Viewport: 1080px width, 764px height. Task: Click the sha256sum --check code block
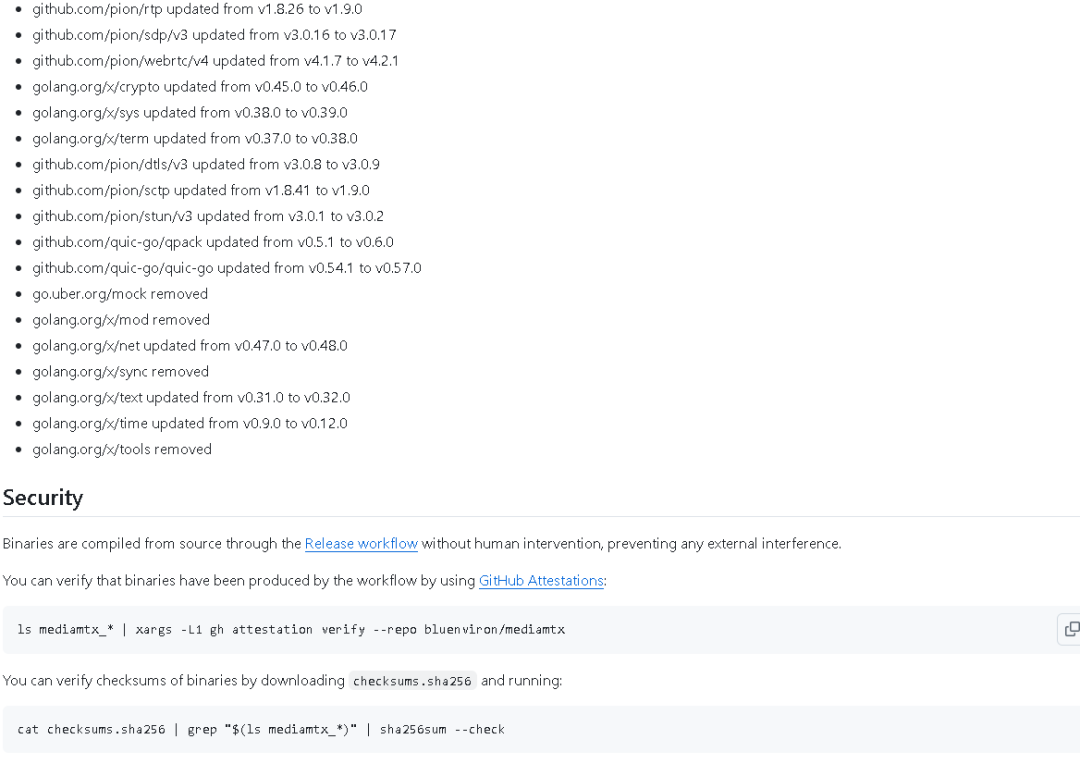pos(261,729)
